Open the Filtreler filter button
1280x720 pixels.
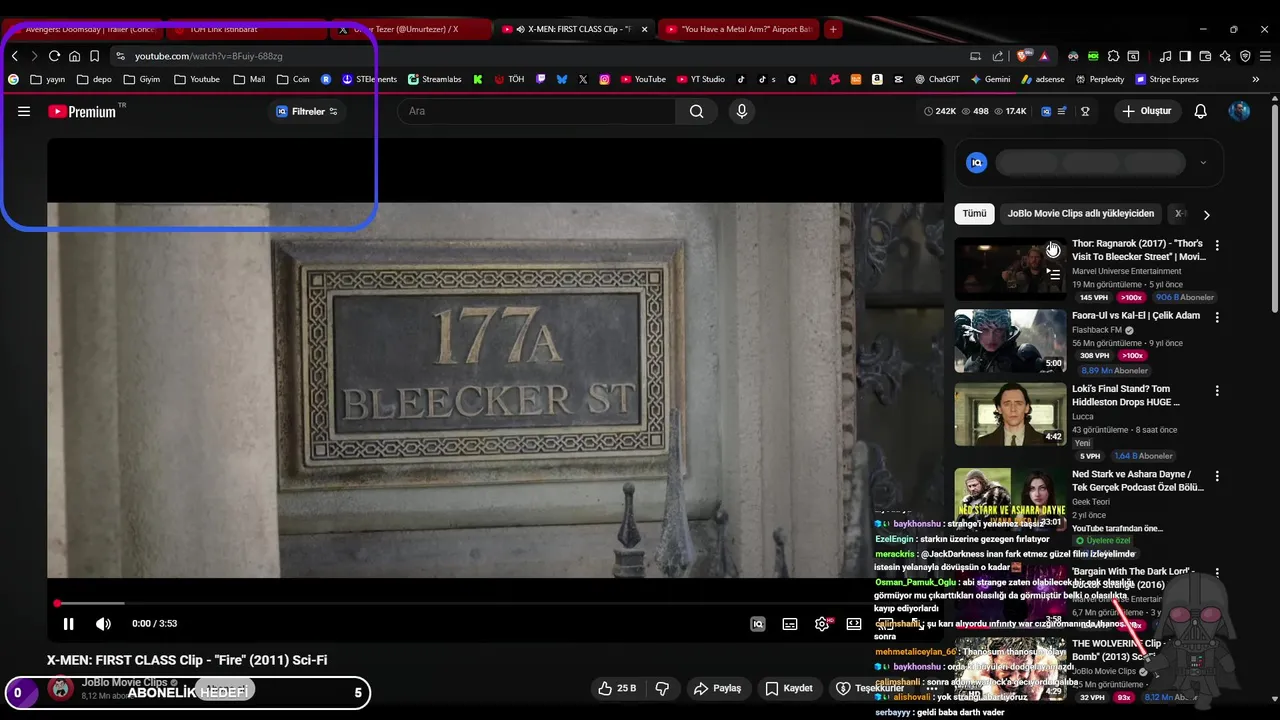pos(307,111)
